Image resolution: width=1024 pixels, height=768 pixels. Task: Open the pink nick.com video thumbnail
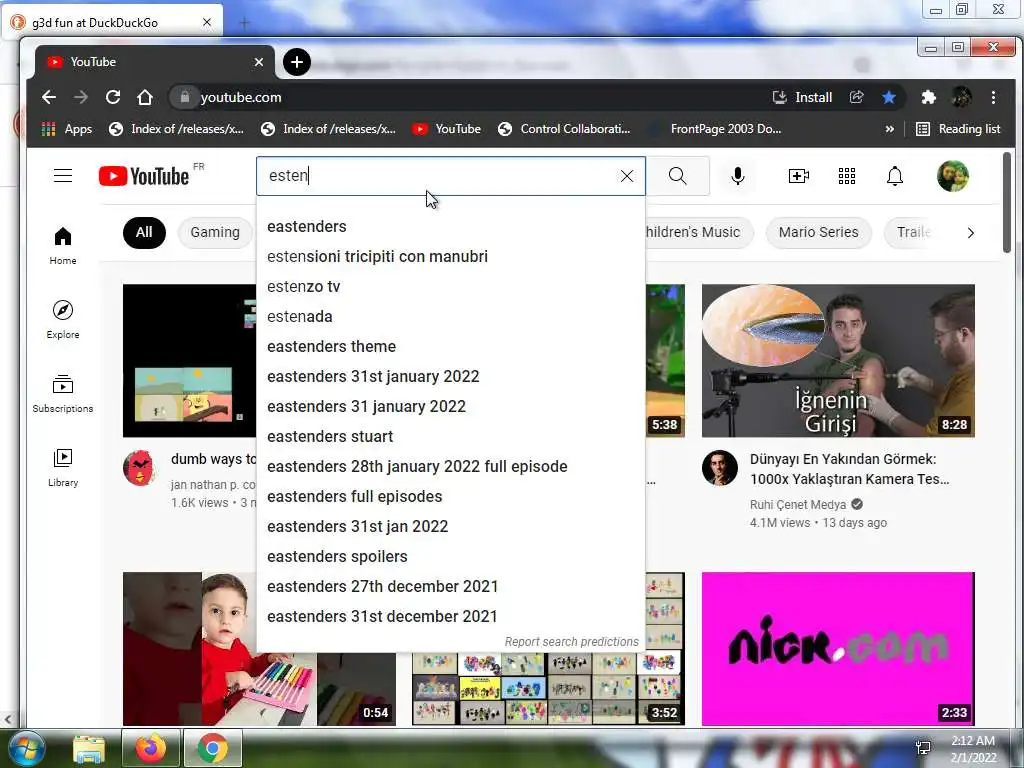(838, 648)
